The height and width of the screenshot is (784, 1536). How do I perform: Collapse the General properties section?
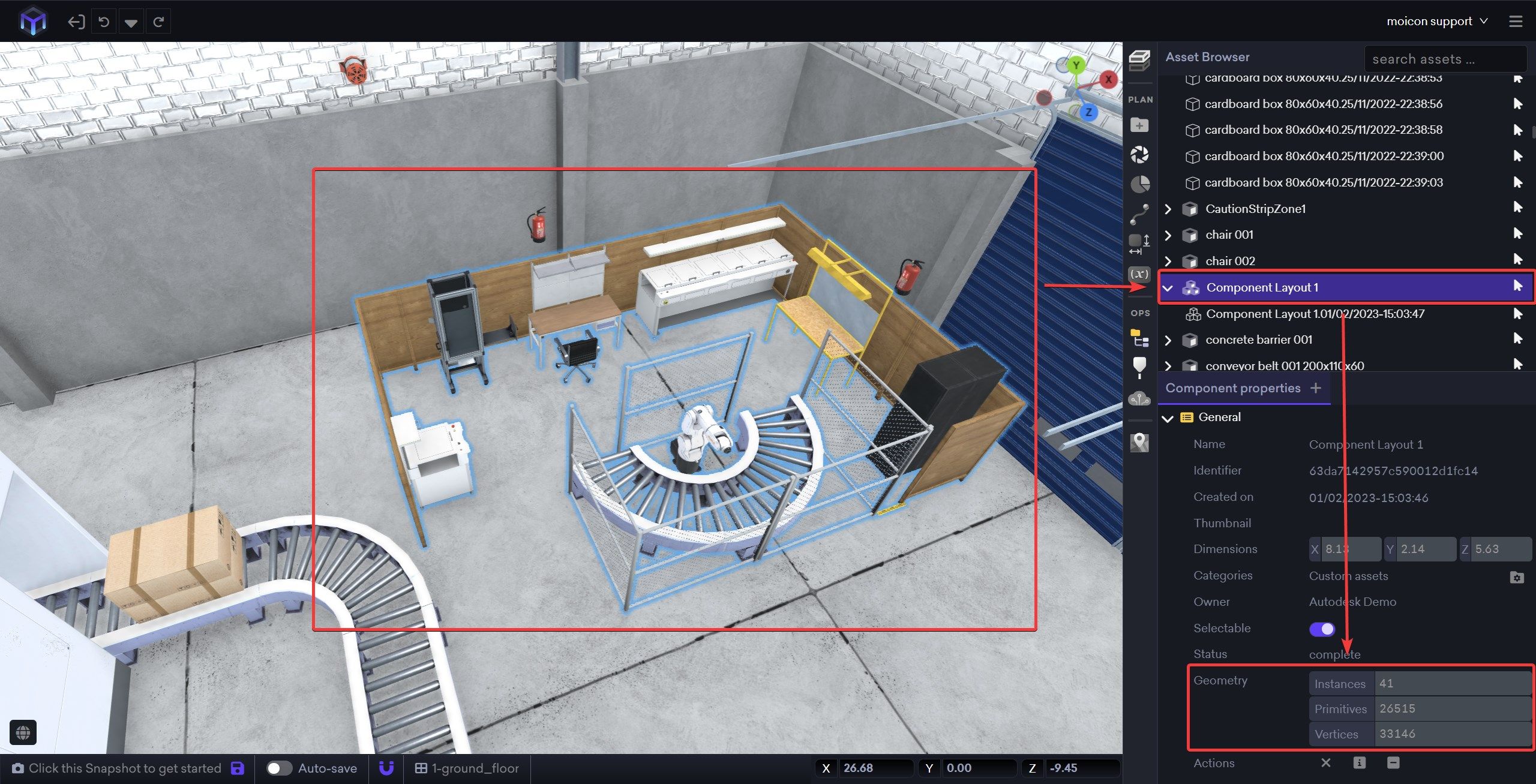coord(1168,418)
